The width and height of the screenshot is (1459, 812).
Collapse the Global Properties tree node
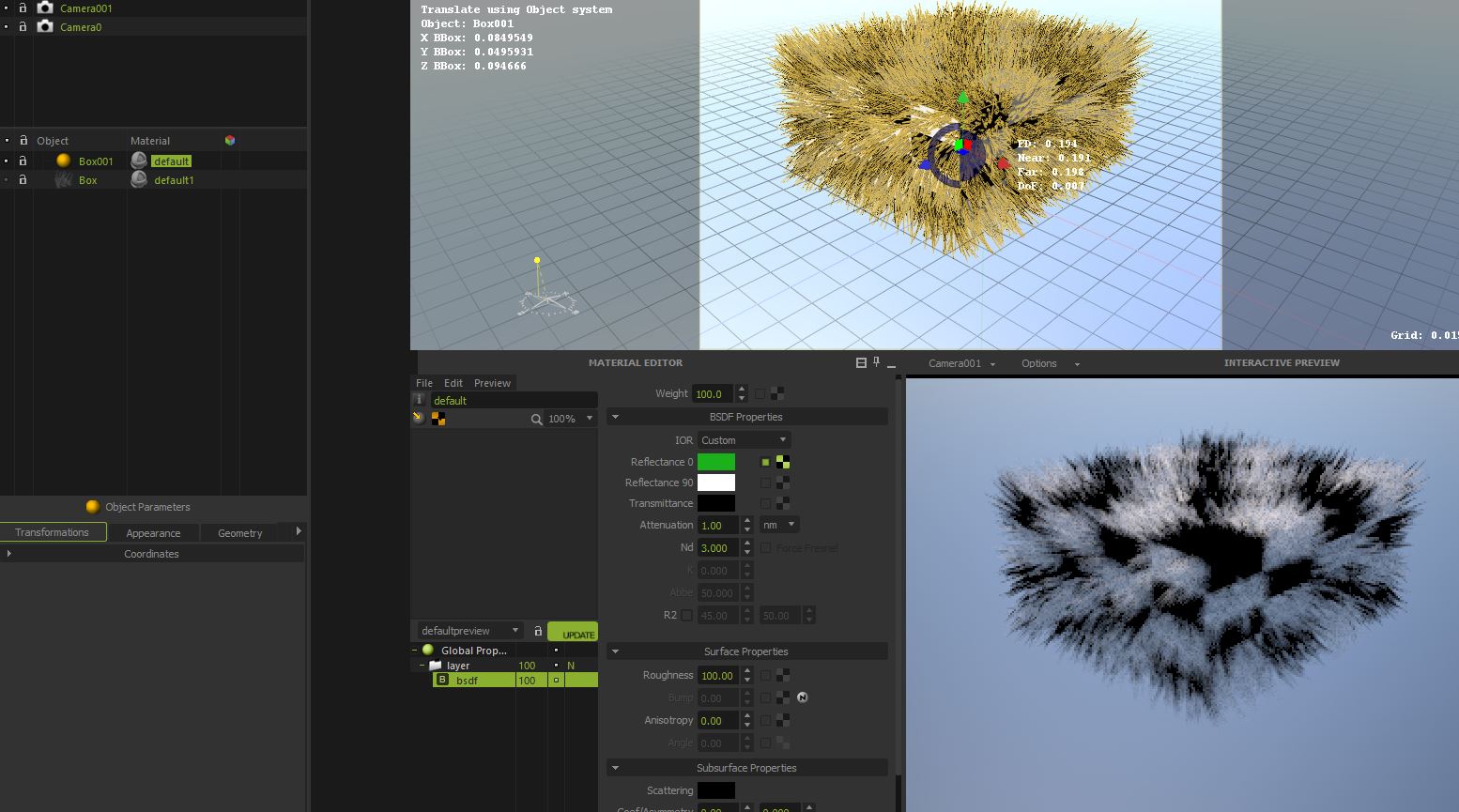(414, 650)
